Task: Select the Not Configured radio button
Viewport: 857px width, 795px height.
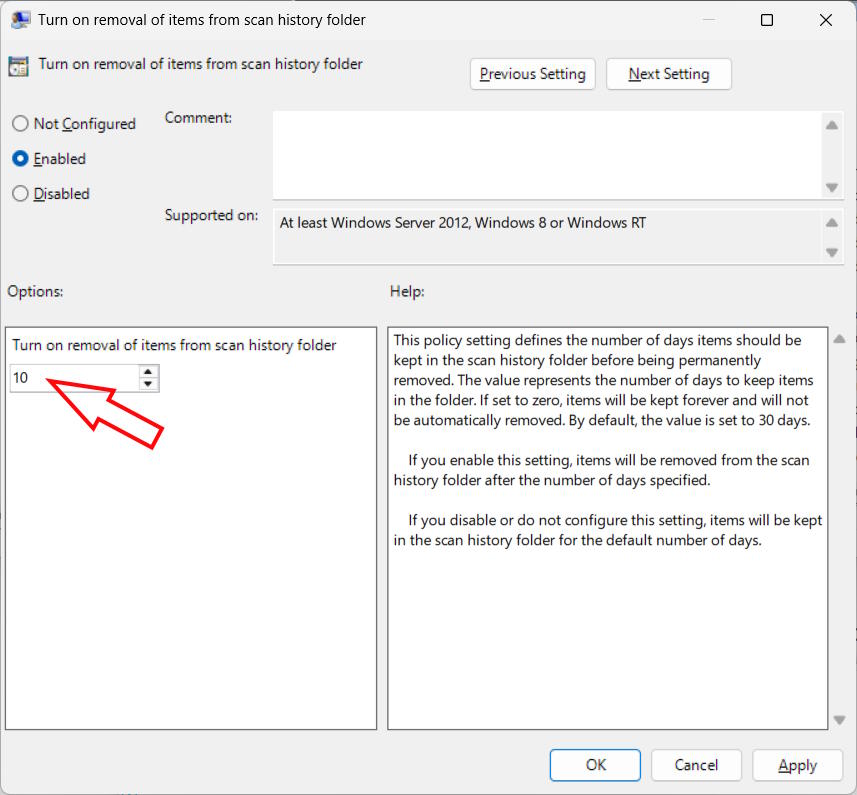Action: pyautogui.click(x=19, y=123)
